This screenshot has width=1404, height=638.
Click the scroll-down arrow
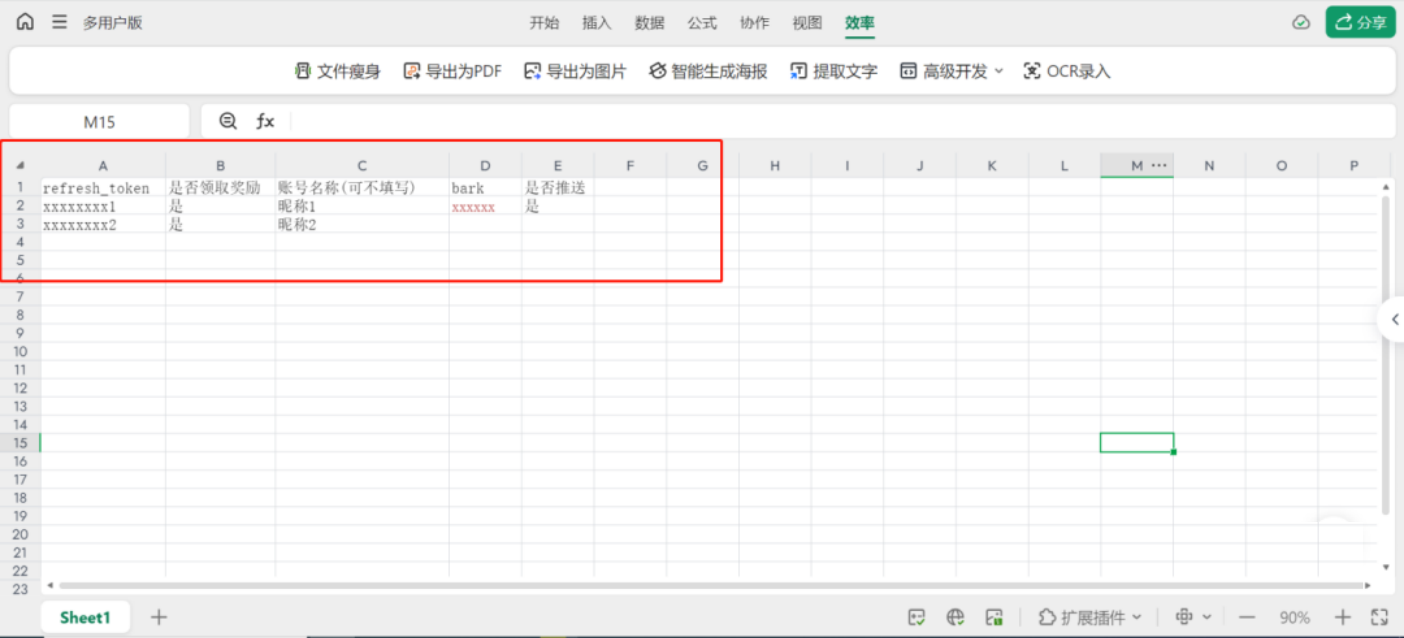coord(1385,567)
